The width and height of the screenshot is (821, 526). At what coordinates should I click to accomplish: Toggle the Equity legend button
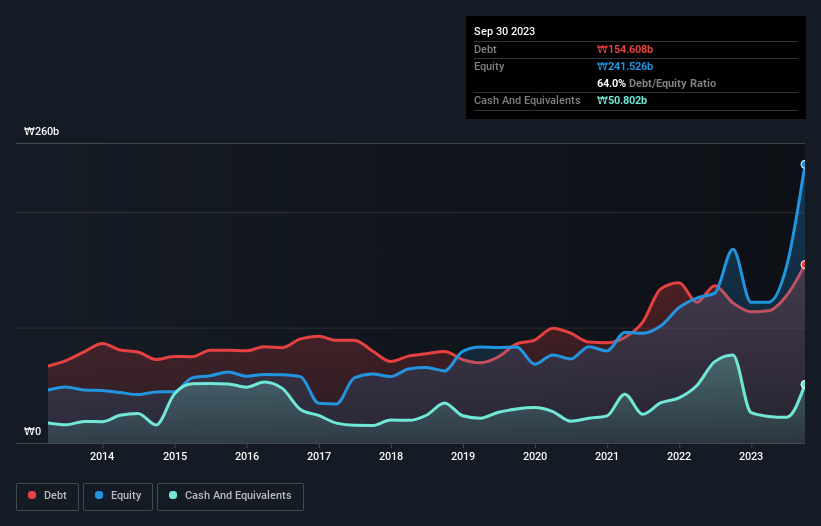(118, 496)
